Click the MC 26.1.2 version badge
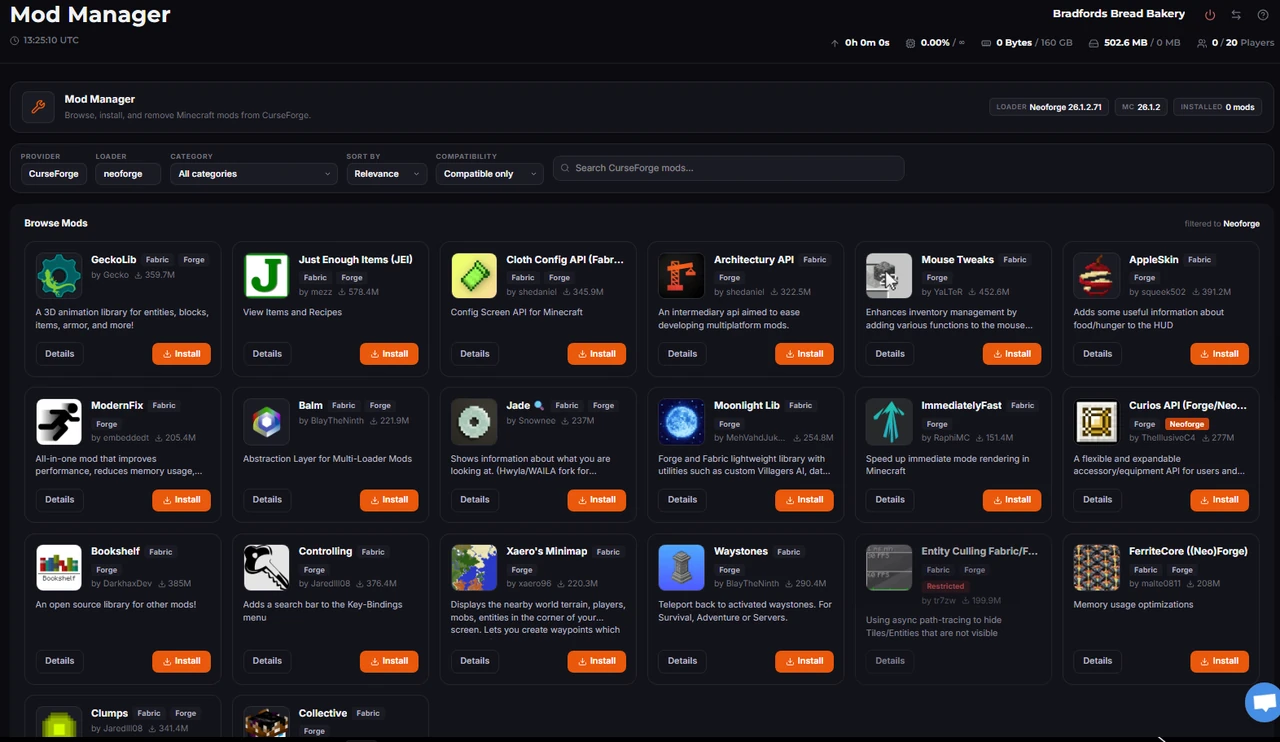The image size is (1280, 742). coord(1141,107)
